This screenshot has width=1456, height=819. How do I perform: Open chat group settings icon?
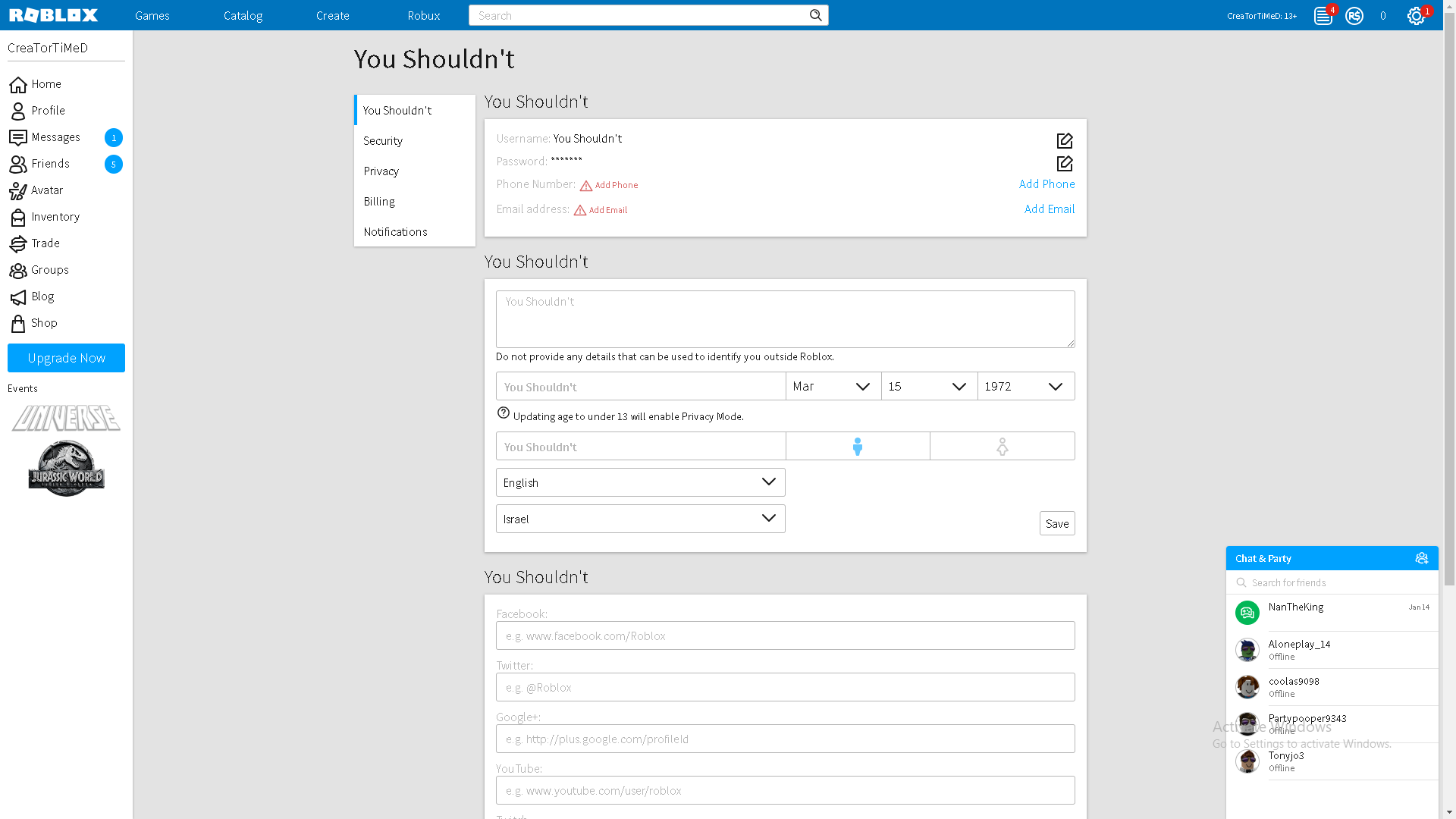tap(1422, 558)
